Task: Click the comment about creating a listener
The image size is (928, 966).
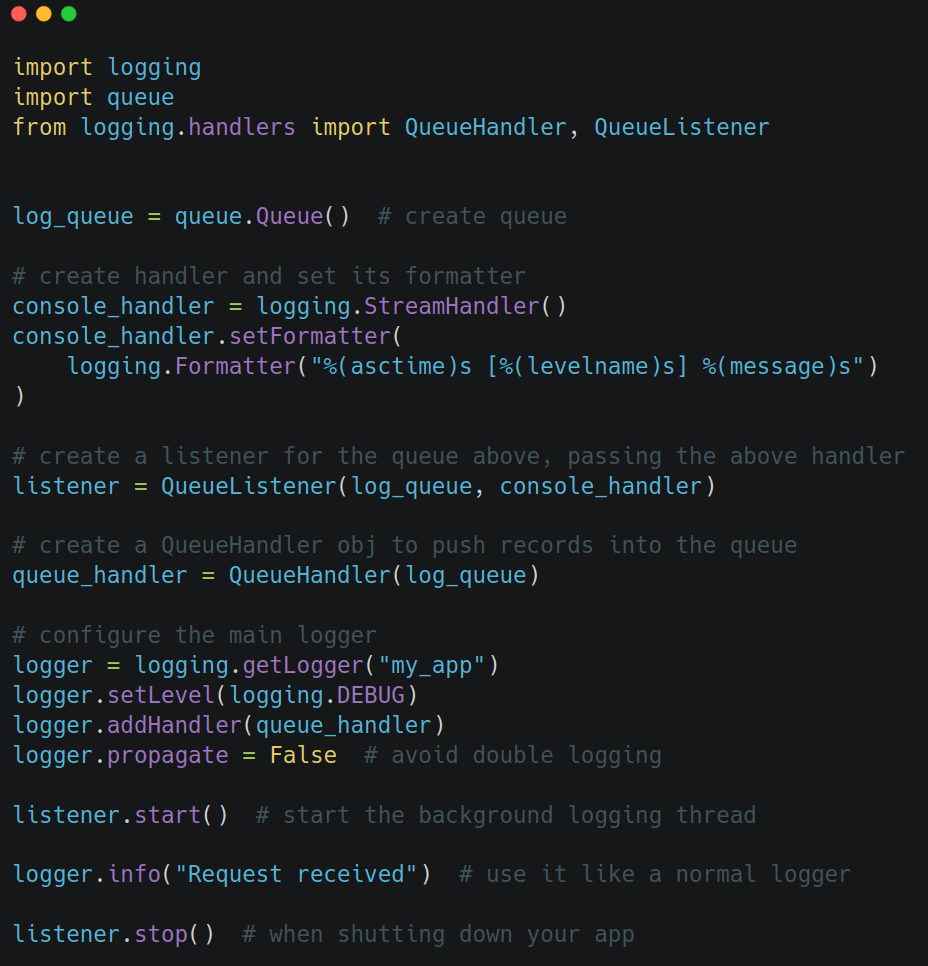Action: 458,456
